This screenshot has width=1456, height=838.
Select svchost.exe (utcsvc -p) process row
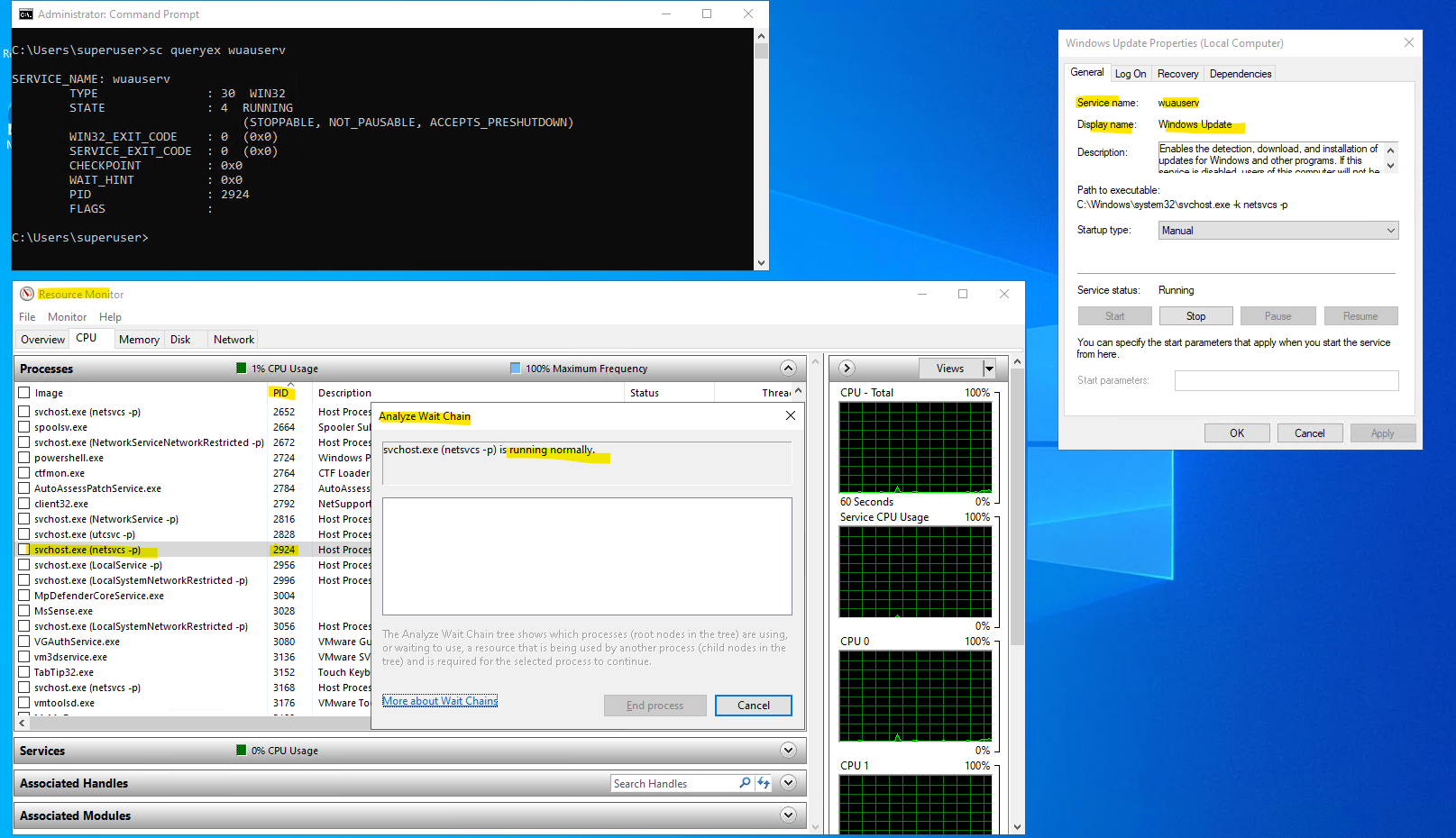193,534
